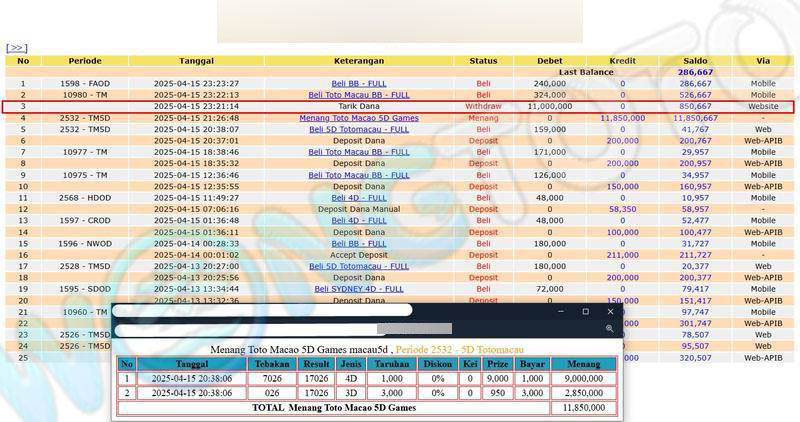Open Beli BB - FULL for 1598 - FAOD
The image size is (800, 422).
click(358, 84)
